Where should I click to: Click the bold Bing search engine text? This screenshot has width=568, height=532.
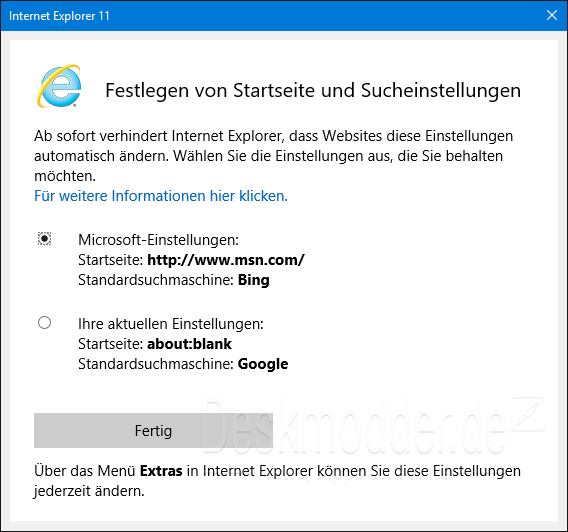click(x=254, y=280)
